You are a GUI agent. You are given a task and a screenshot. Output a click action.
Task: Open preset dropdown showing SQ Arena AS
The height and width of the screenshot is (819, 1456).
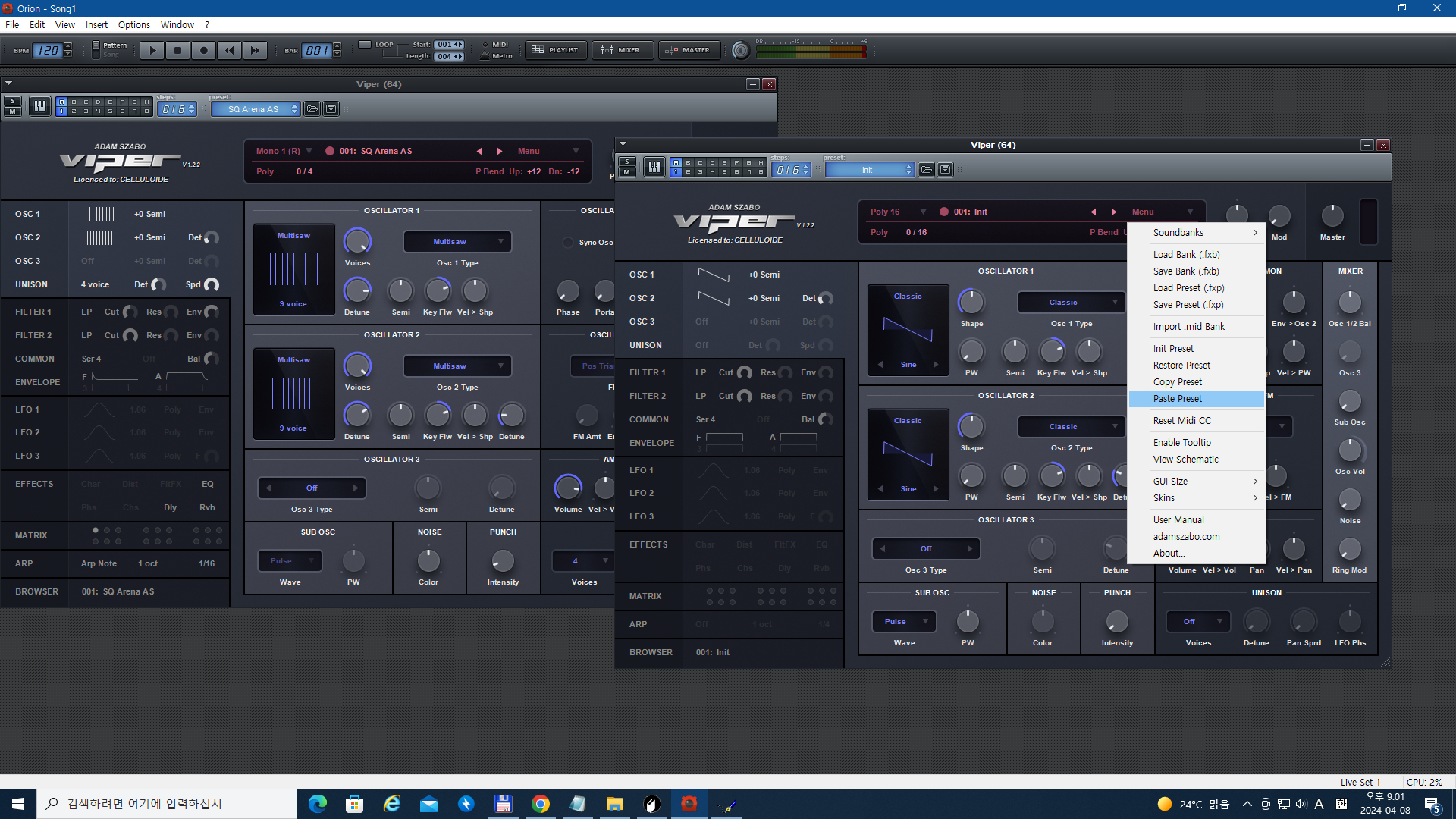(256, 109)
